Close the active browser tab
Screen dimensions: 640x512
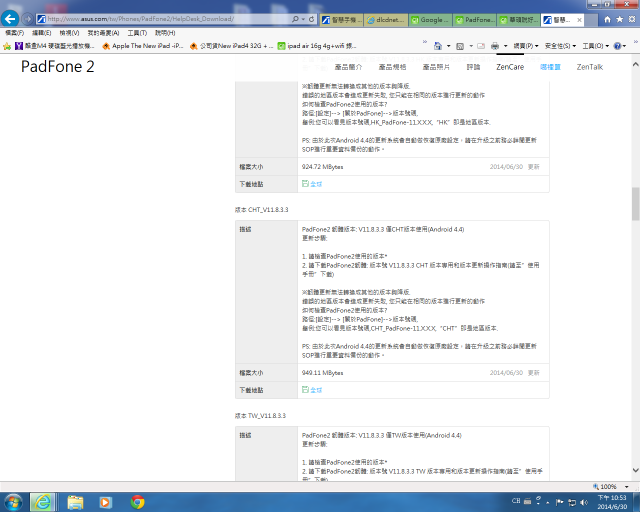[x=579, y=20]
